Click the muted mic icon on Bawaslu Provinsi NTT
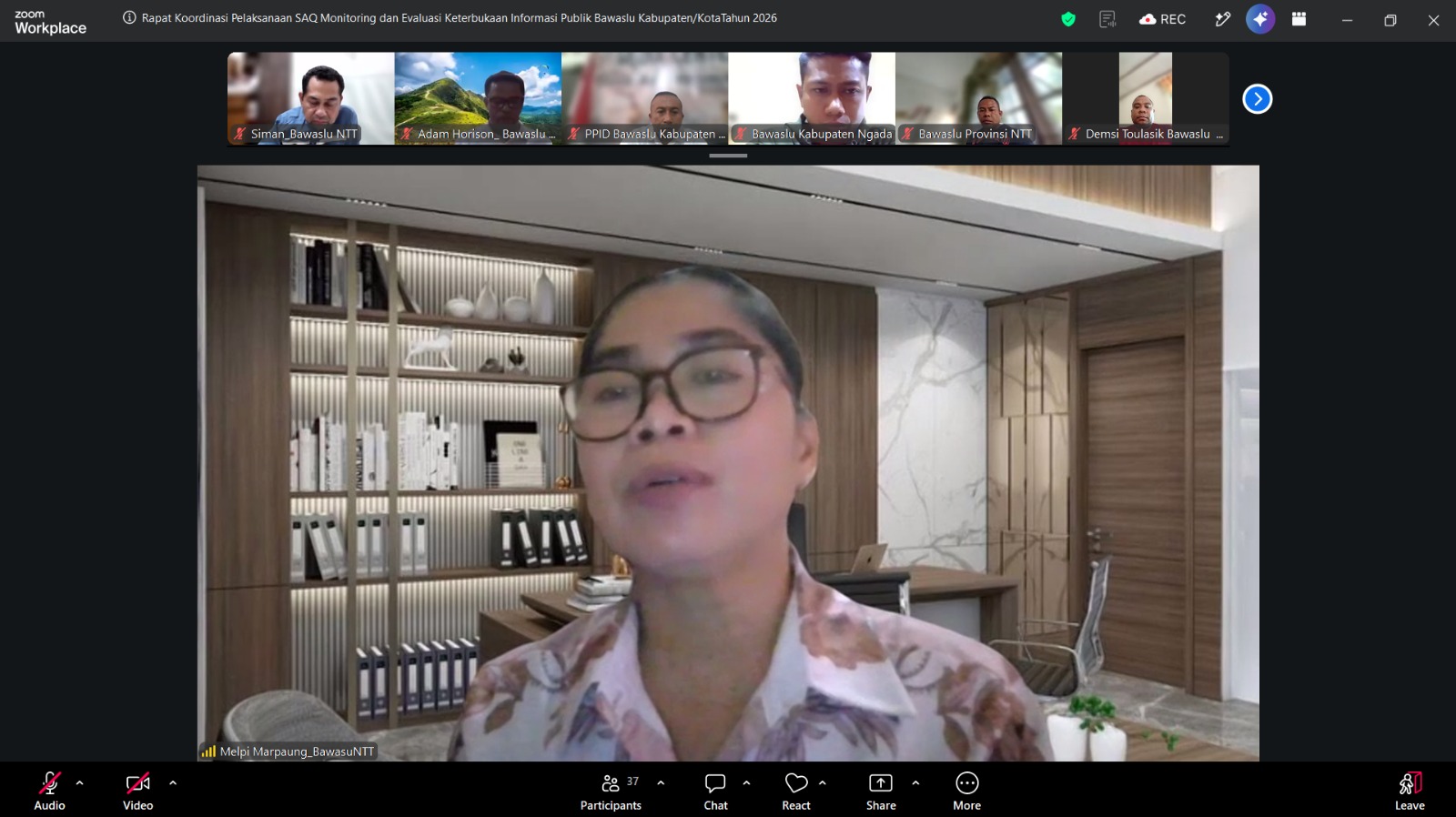1456x817 pixels. pos(907,134)
